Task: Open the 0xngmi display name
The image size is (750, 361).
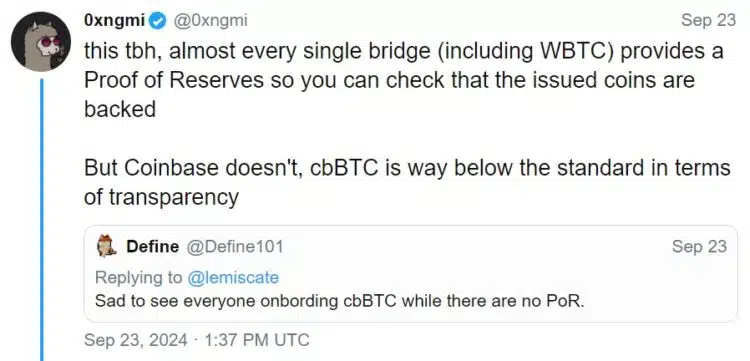Action: pos(115,21)
